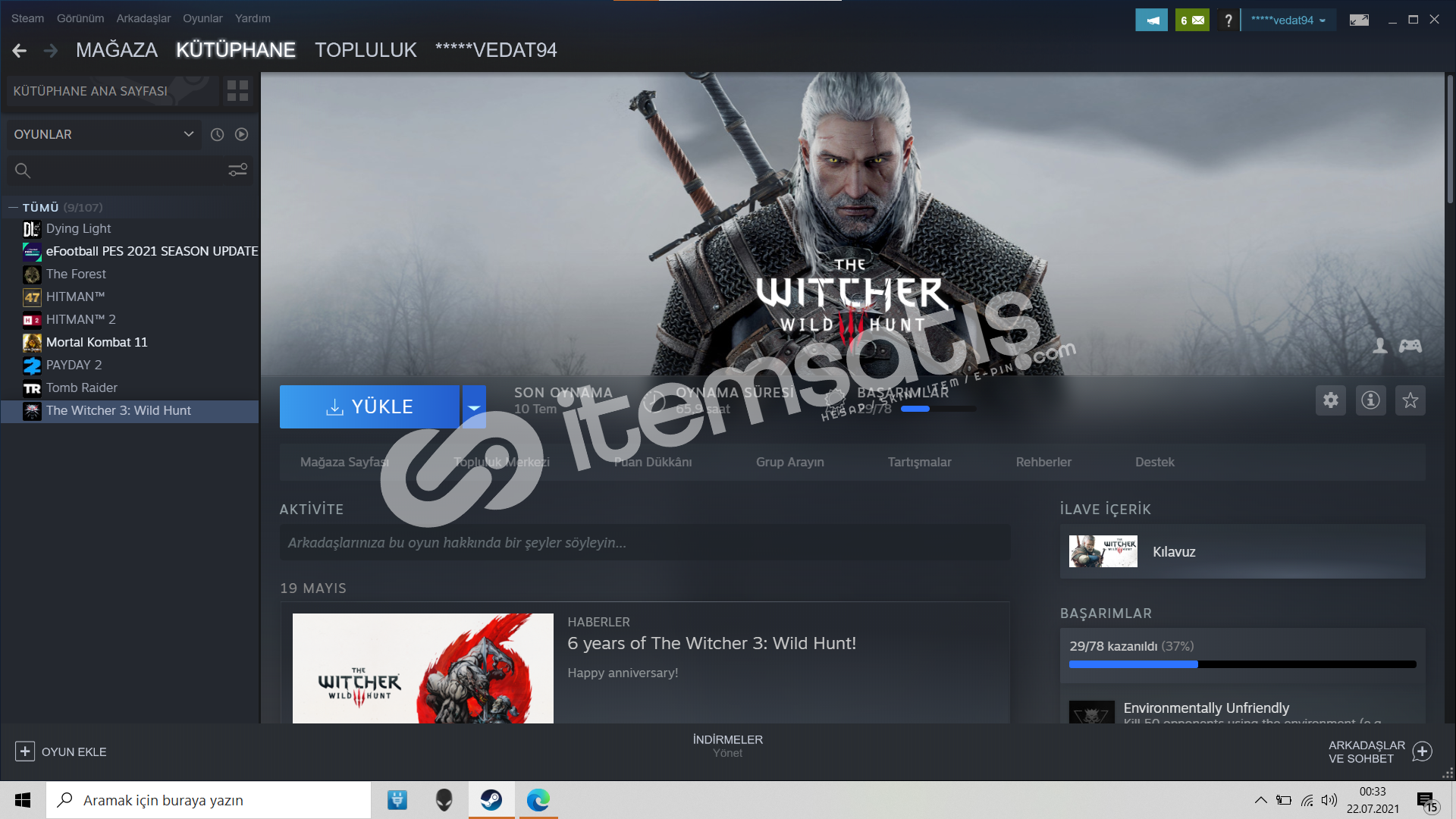
Task: Click the controller support icon on banner
Action: (x=1410, y=346)
